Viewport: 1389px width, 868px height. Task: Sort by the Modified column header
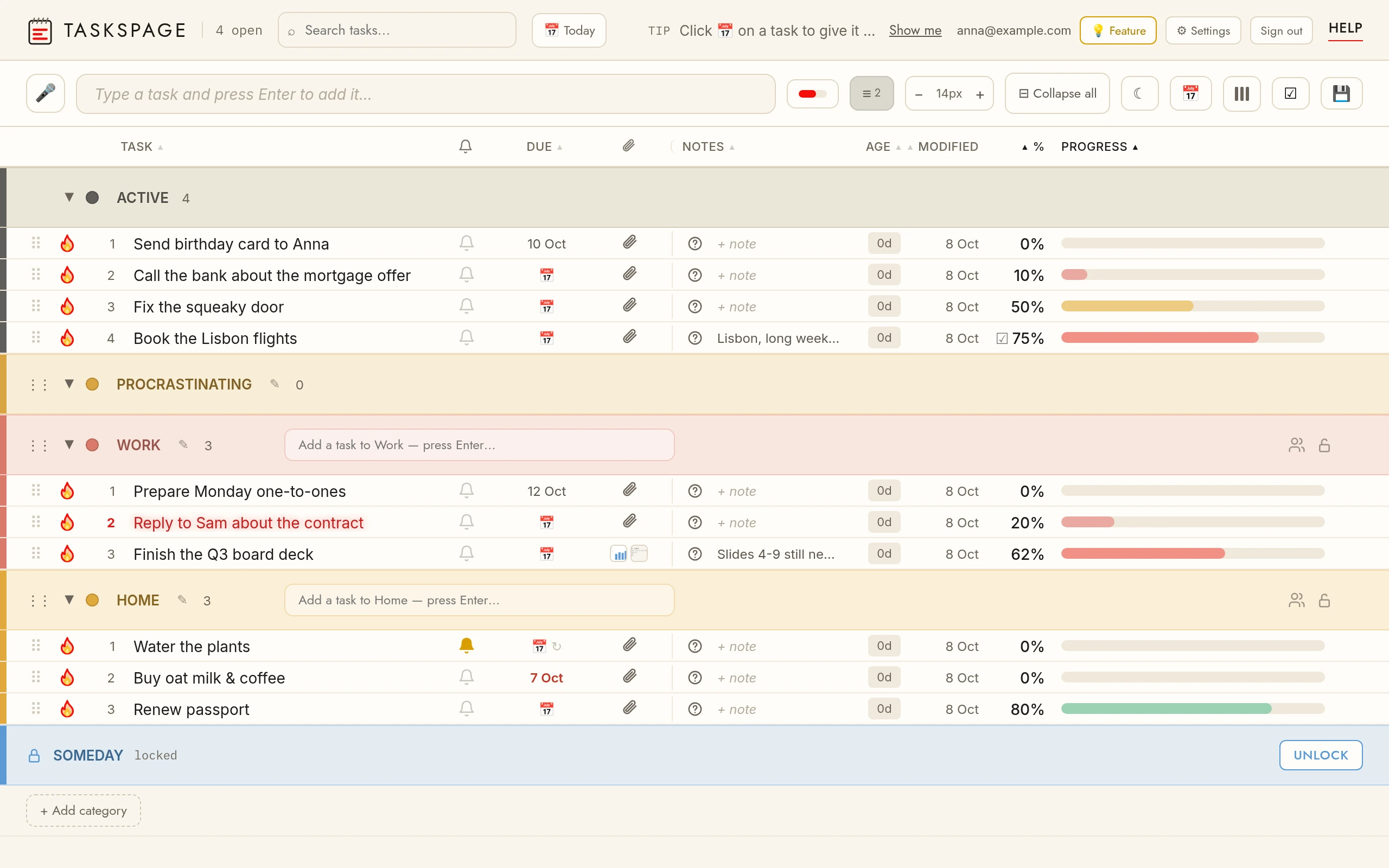[942, 146]
